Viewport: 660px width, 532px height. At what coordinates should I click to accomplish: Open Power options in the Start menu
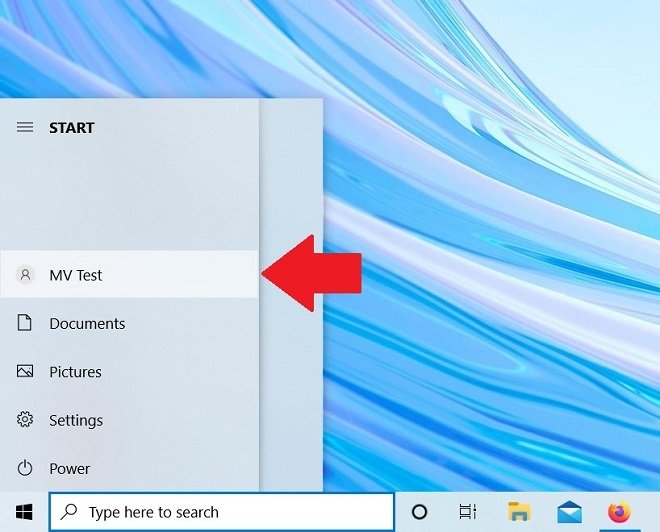(129, 468)
